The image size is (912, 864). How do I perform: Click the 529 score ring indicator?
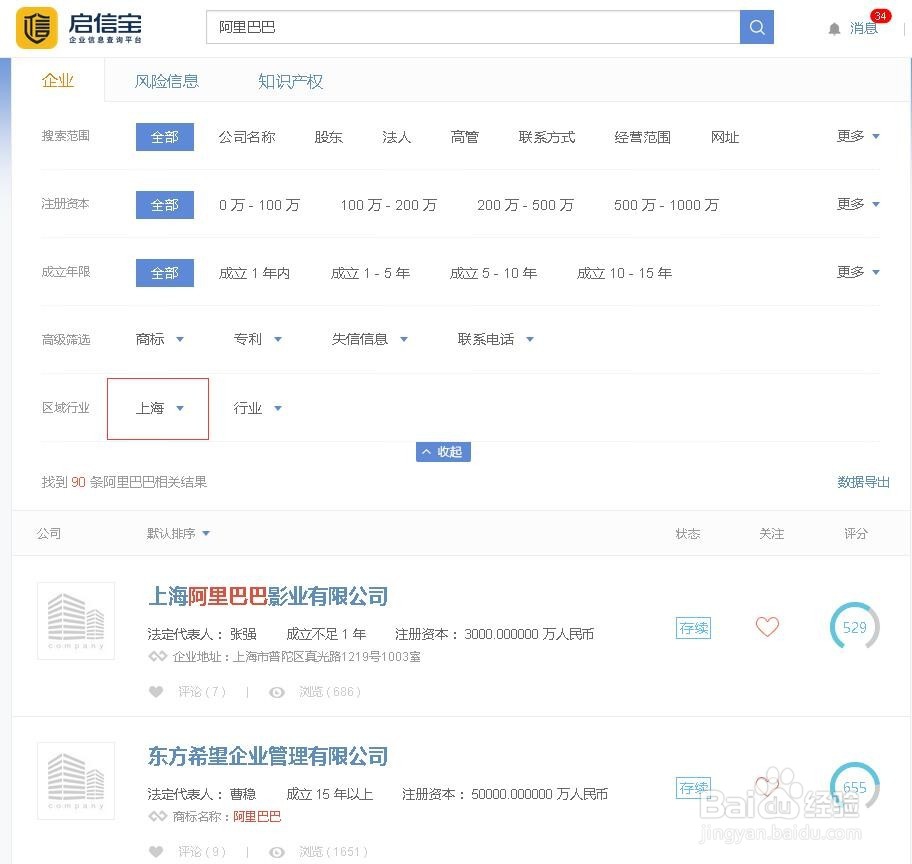(855, 627)
